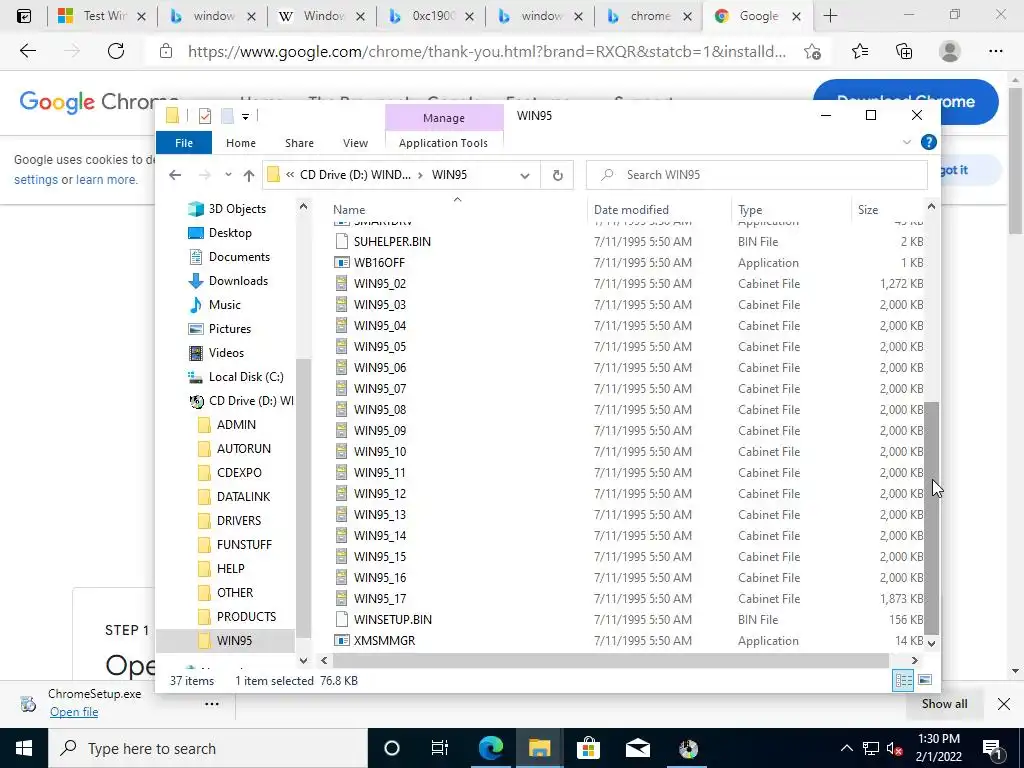Select the WINSETUP.BIN file
1024x768 pixels.
click(392, 620)
